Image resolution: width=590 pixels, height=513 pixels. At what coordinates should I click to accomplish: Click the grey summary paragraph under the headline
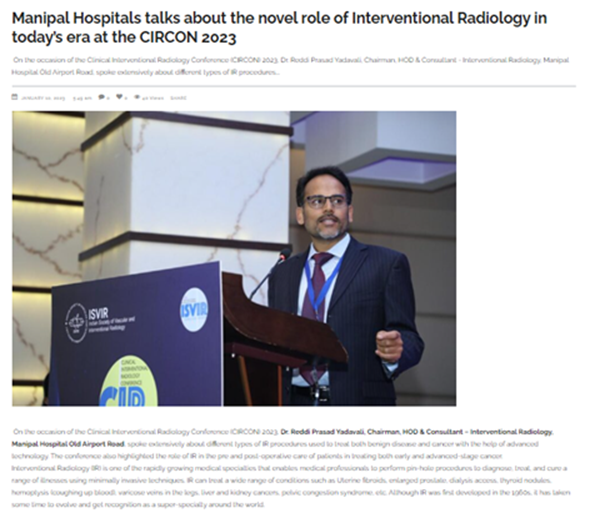point(290,66)
